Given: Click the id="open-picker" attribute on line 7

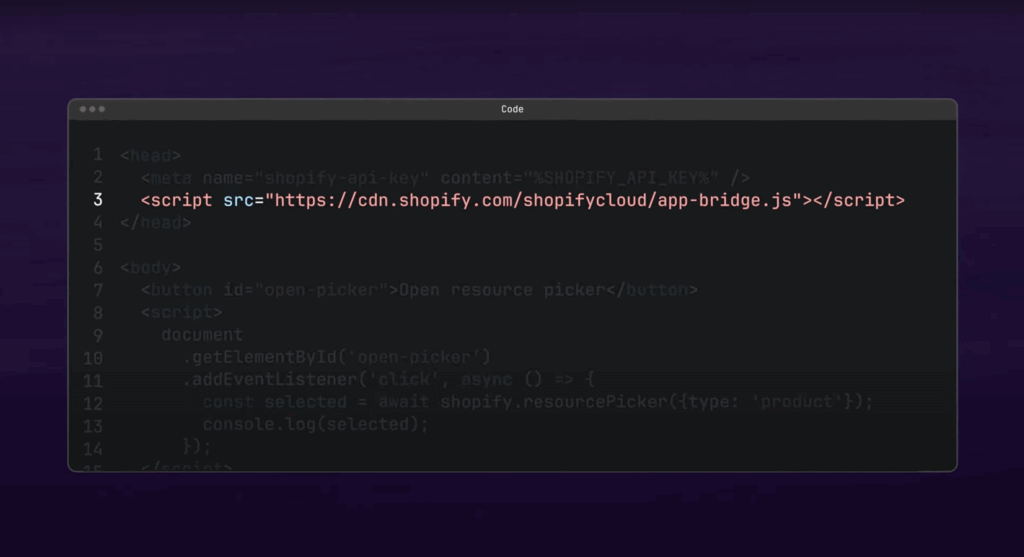Looking at the screenshot, I should (306, 290).
